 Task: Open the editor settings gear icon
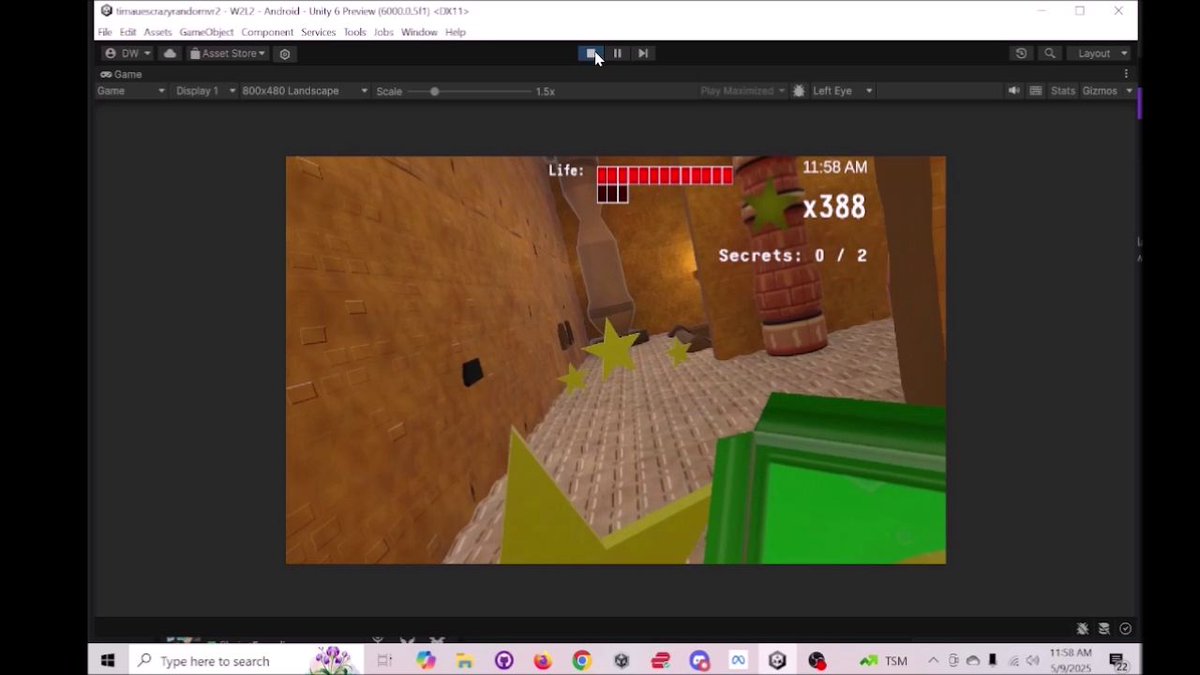(285, 53)
